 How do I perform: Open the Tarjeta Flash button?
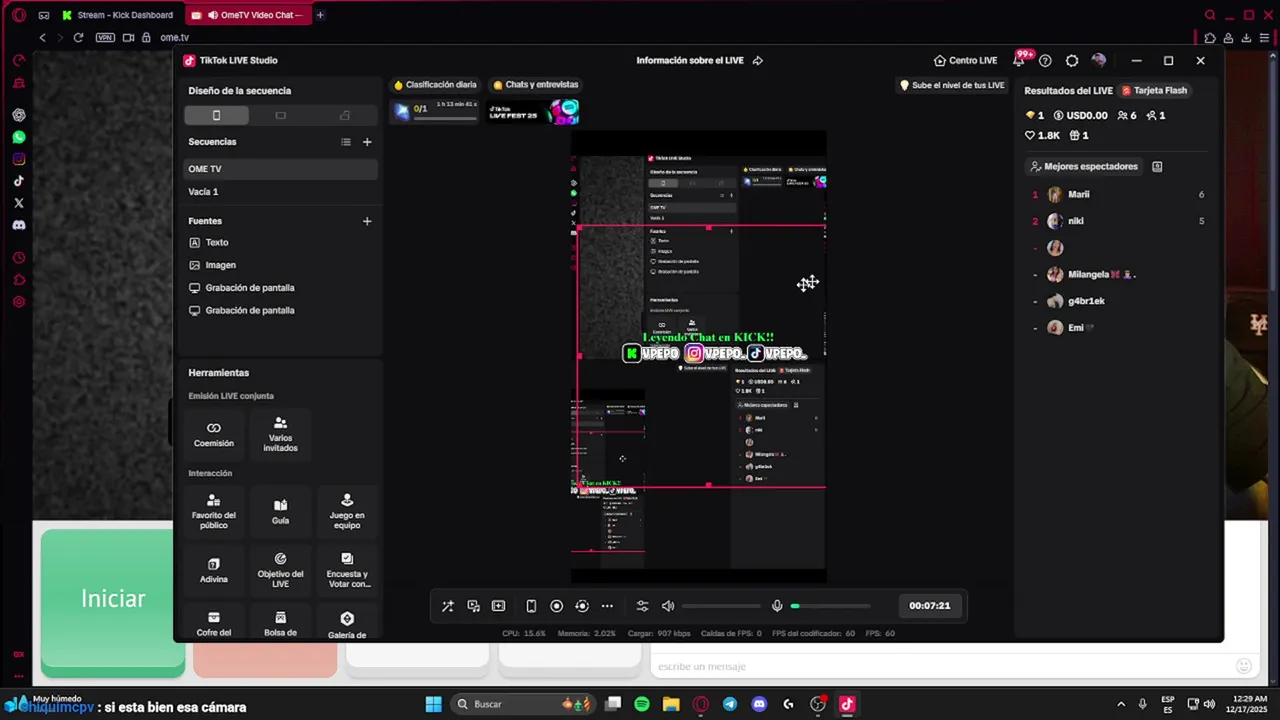[1154, 91]
